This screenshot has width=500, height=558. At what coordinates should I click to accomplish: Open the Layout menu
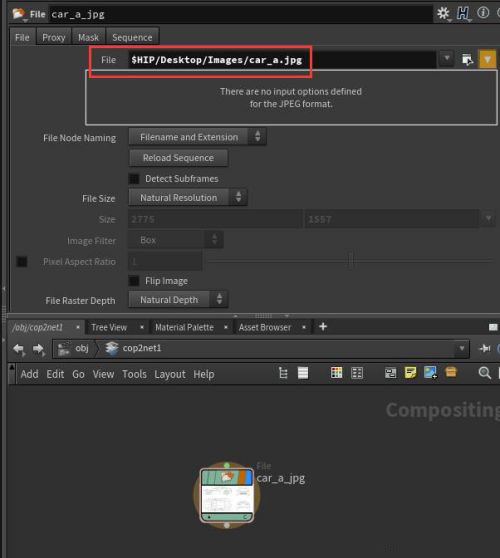pos(170,374)
